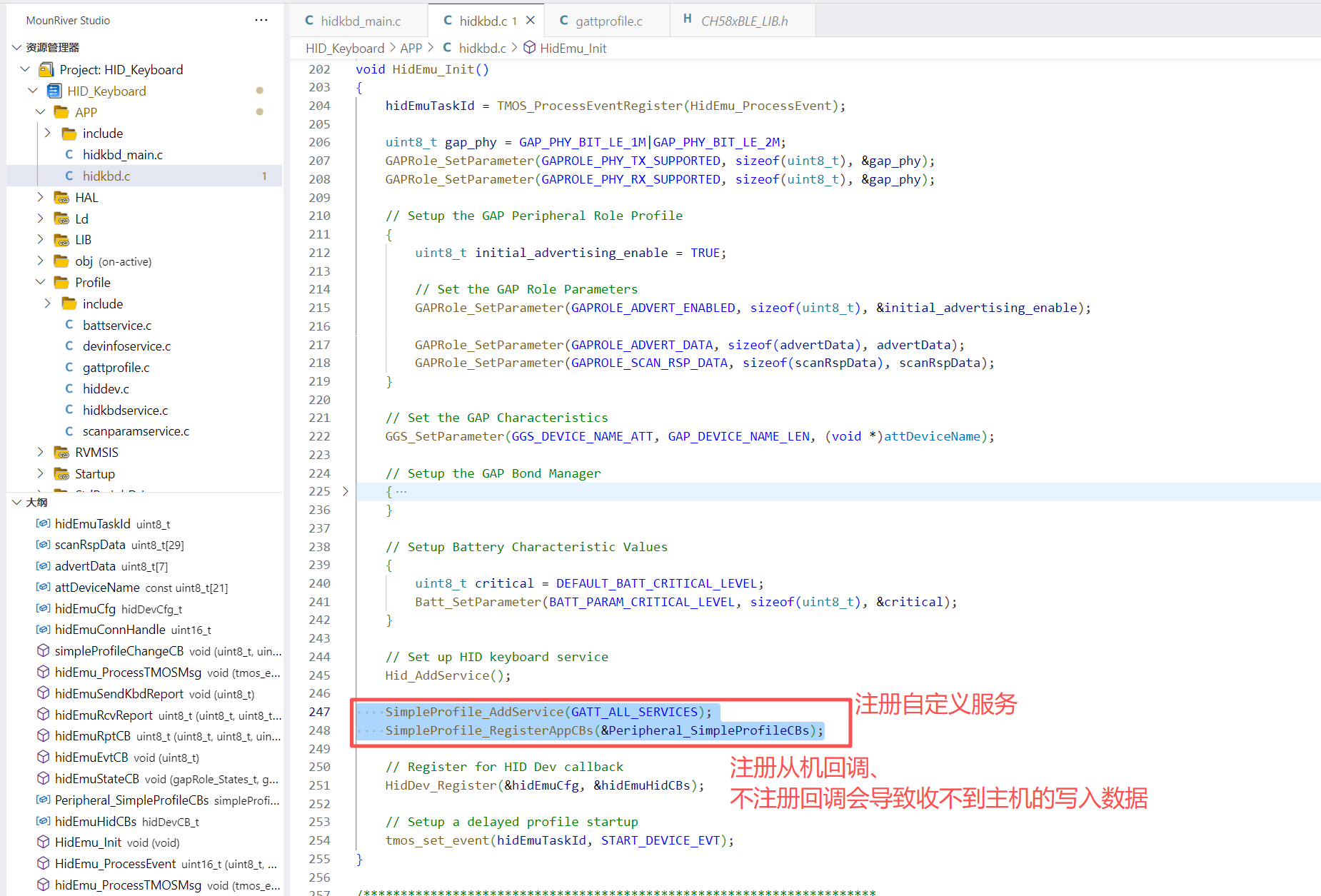
Task: Collapse the HID_Keyboard project folder
Action: [33, 91]
